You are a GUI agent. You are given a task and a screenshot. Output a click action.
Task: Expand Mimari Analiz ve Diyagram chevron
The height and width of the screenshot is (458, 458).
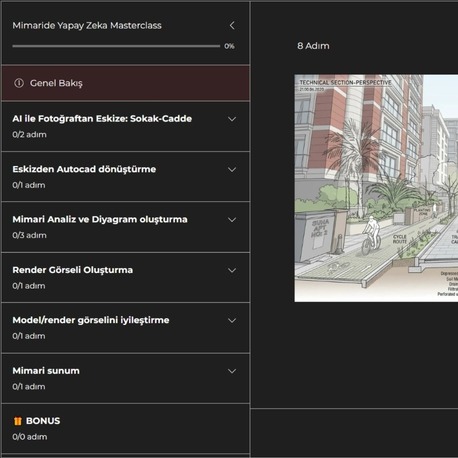232,220
